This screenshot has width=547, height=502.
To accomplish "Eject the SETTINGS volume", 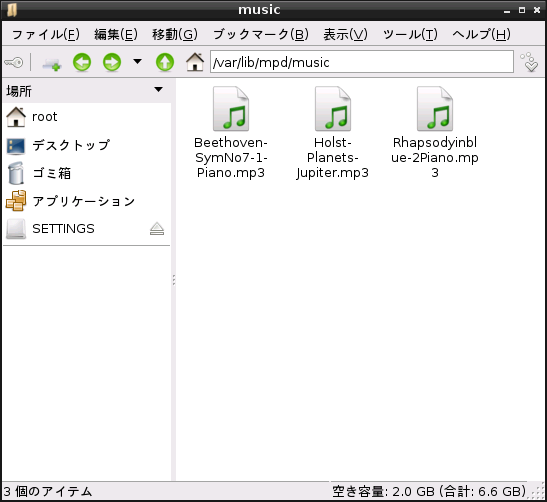I will click(157, 229).
